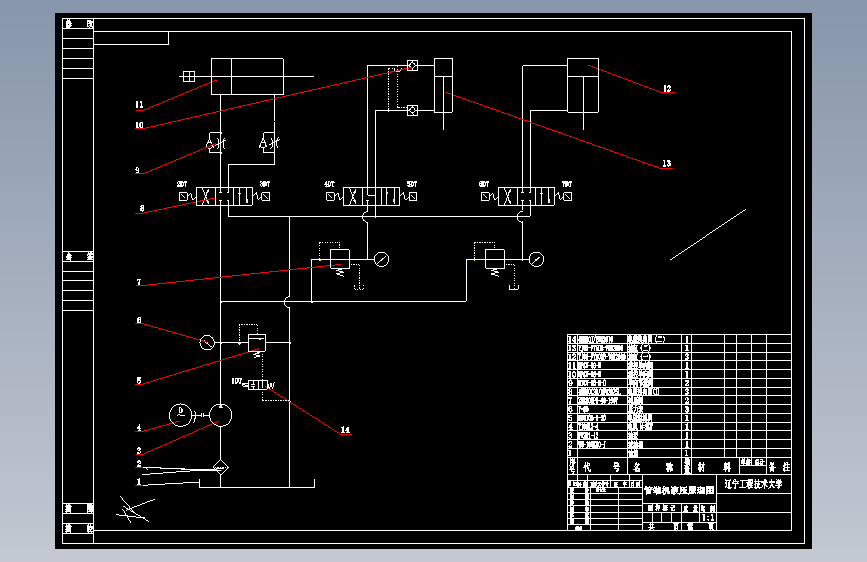
Task: Select the 1DT two-position solenoid valve
Action: [x=257, y=384]
